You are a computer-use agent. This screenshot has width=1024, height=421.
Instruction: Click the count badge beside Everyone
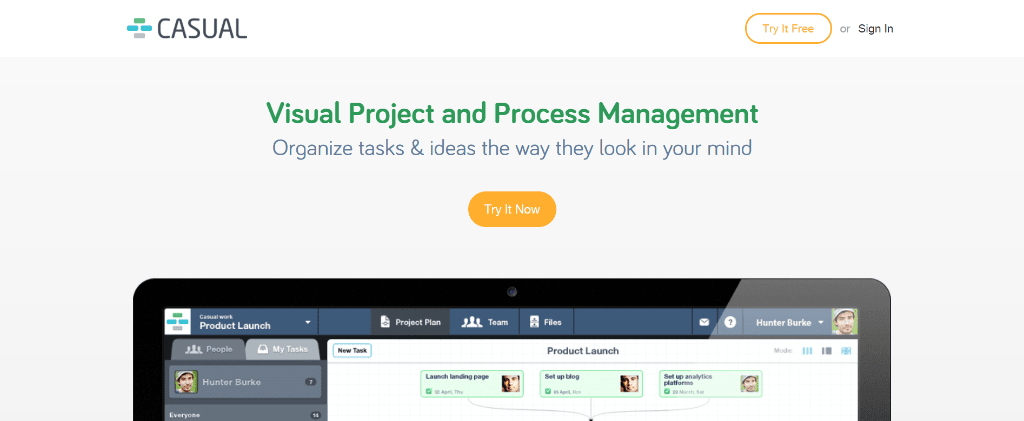[315, 415]
